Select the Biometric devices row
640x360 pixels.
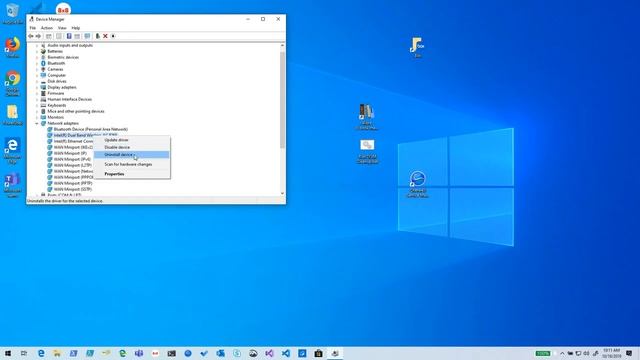click(59, 58)
